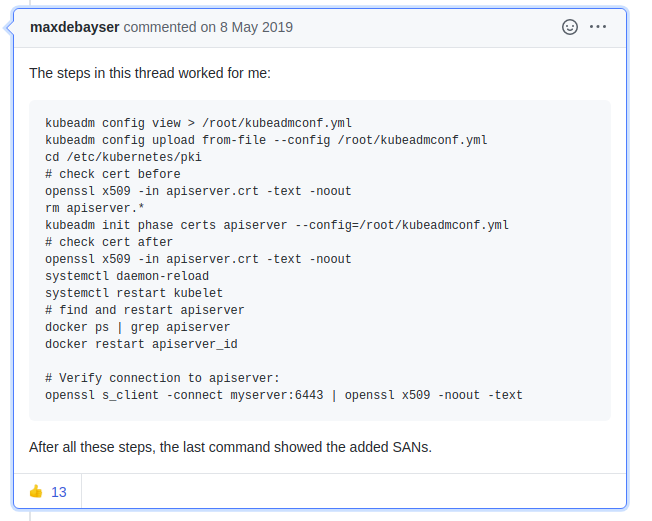
Task: Click the "docker ps | grep apiserver" line
Action: pyautogui.click(x=137, y=327)
